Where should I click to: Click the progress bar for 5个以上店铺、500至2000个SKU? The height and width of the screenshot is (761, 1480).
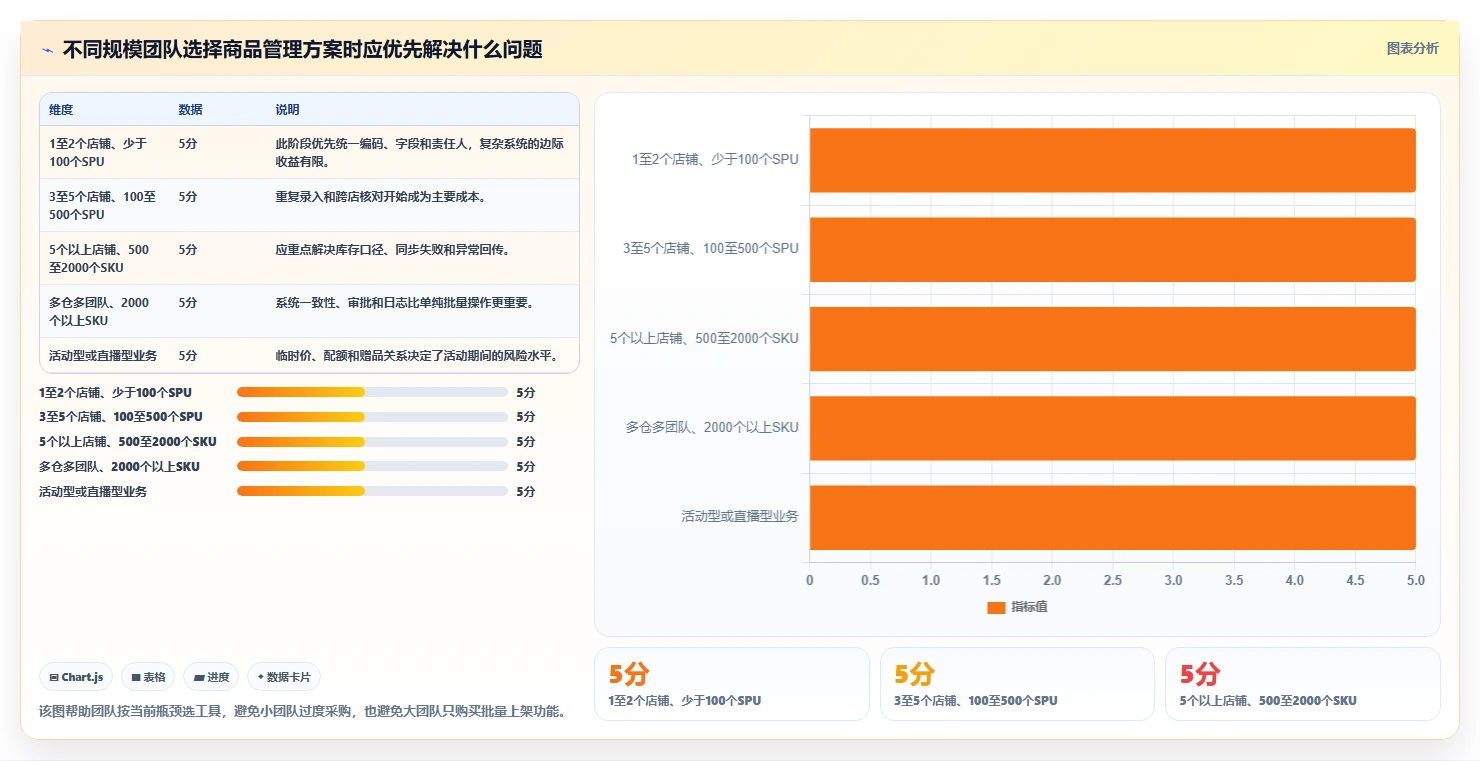point(372,442)
